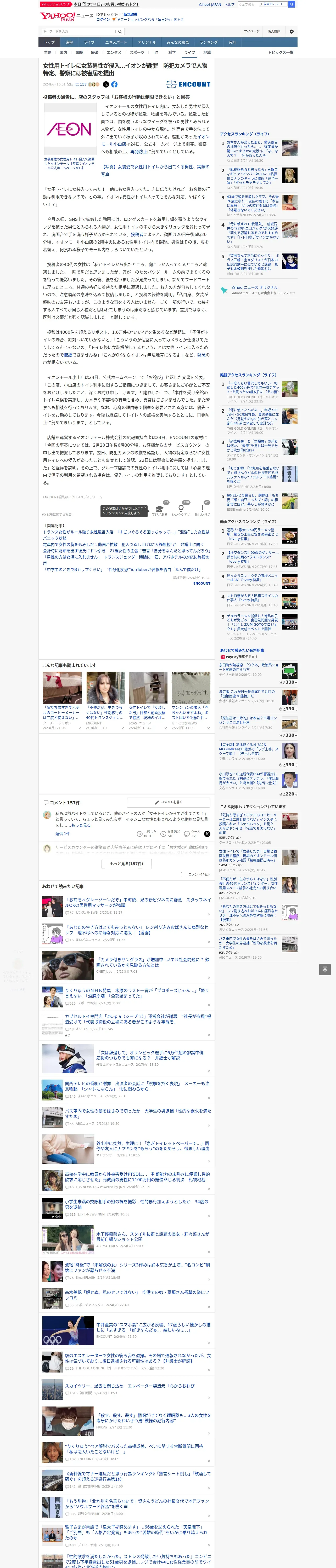Toggle the コメント非表示 checkbox
The height and width of the screenshot is (1568, 336).
[x=183, y=875]
